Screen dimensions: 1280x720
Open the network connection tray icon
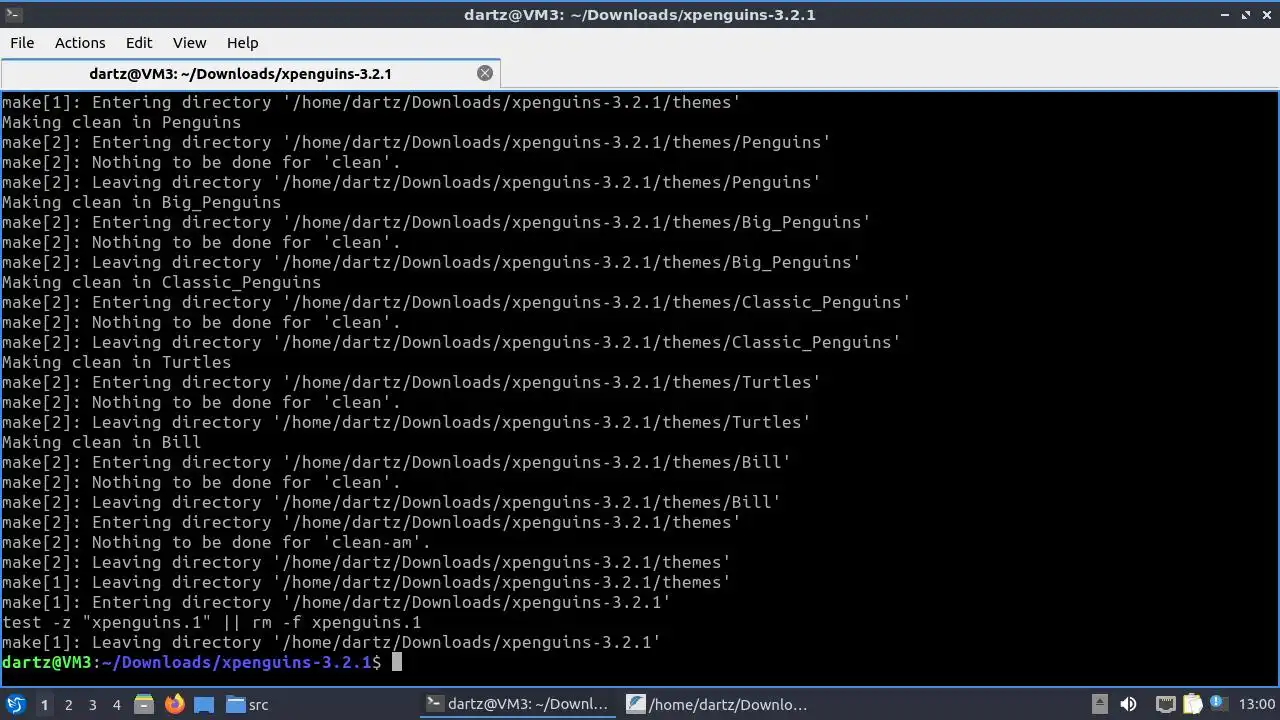1165,705
